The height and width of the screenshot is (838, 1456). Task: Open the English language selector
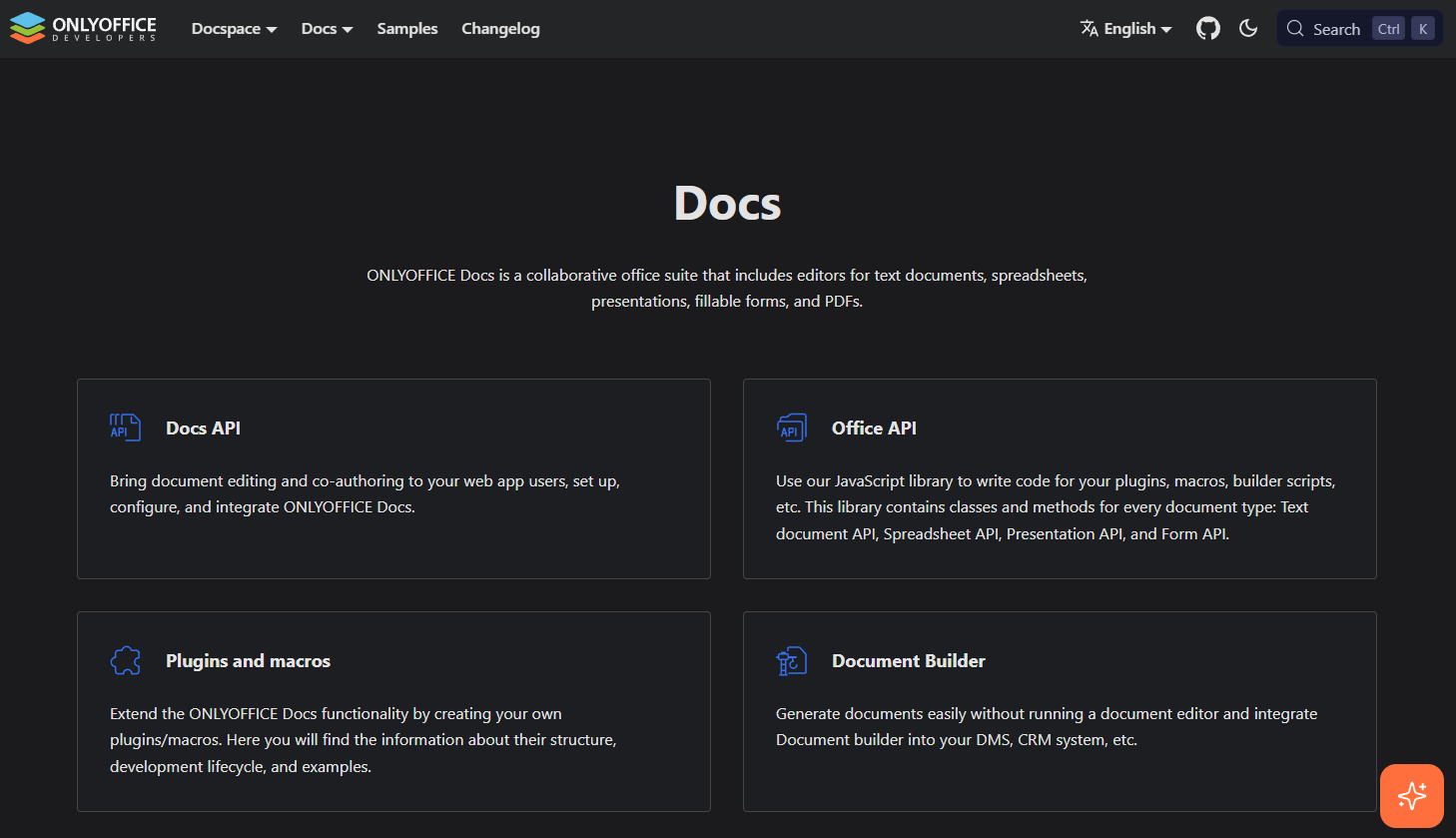(1126, 28)
